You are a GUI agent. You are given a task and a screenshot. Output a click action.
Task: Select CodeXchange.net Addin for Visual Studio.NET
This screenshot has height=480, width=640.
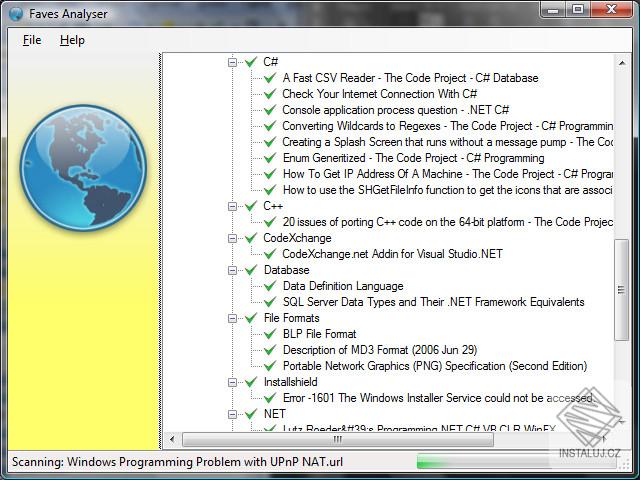(x=392, y=254)
